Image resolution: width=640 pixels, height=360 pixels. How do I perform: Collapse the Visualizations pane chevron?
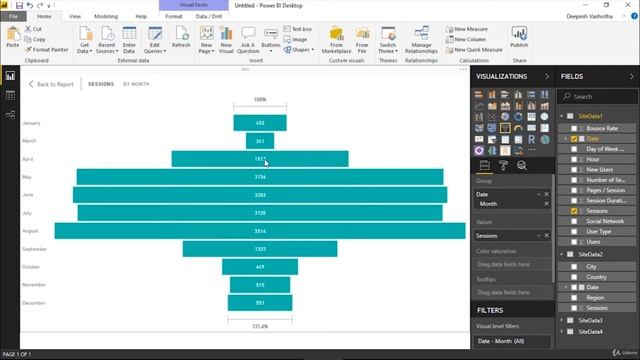(547, 76)
